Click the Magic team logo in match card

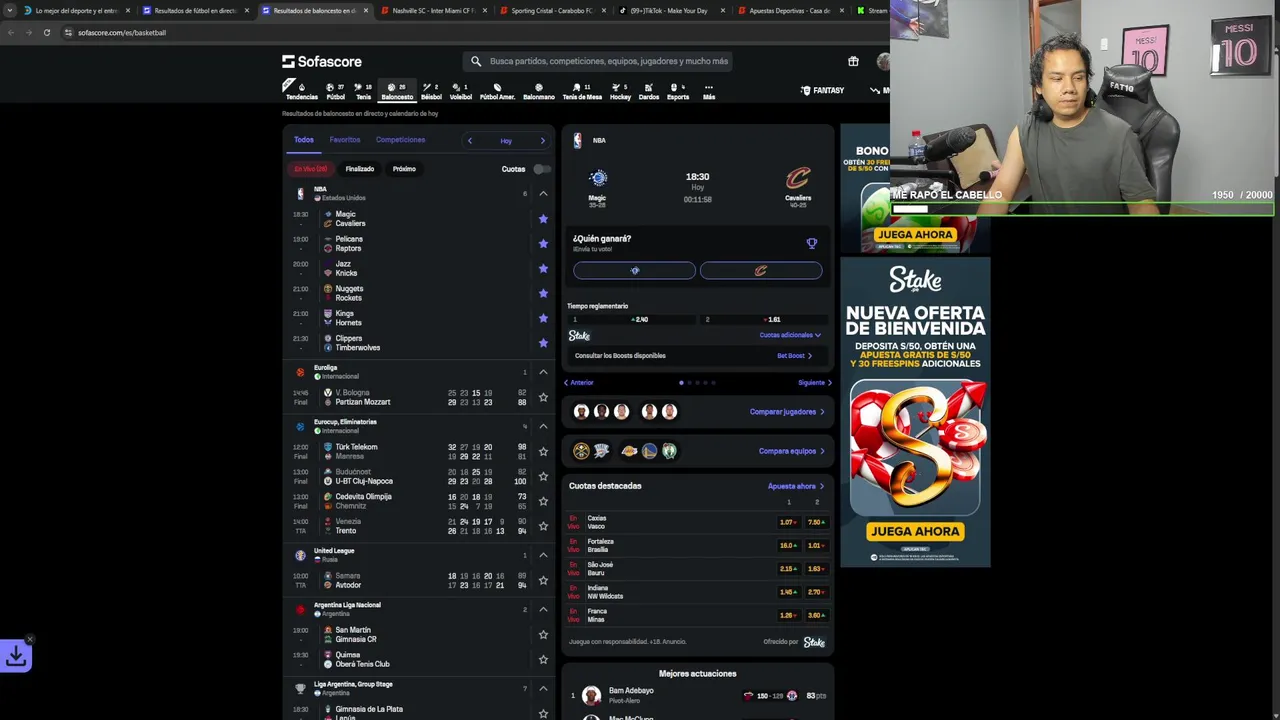click(598, 178)
